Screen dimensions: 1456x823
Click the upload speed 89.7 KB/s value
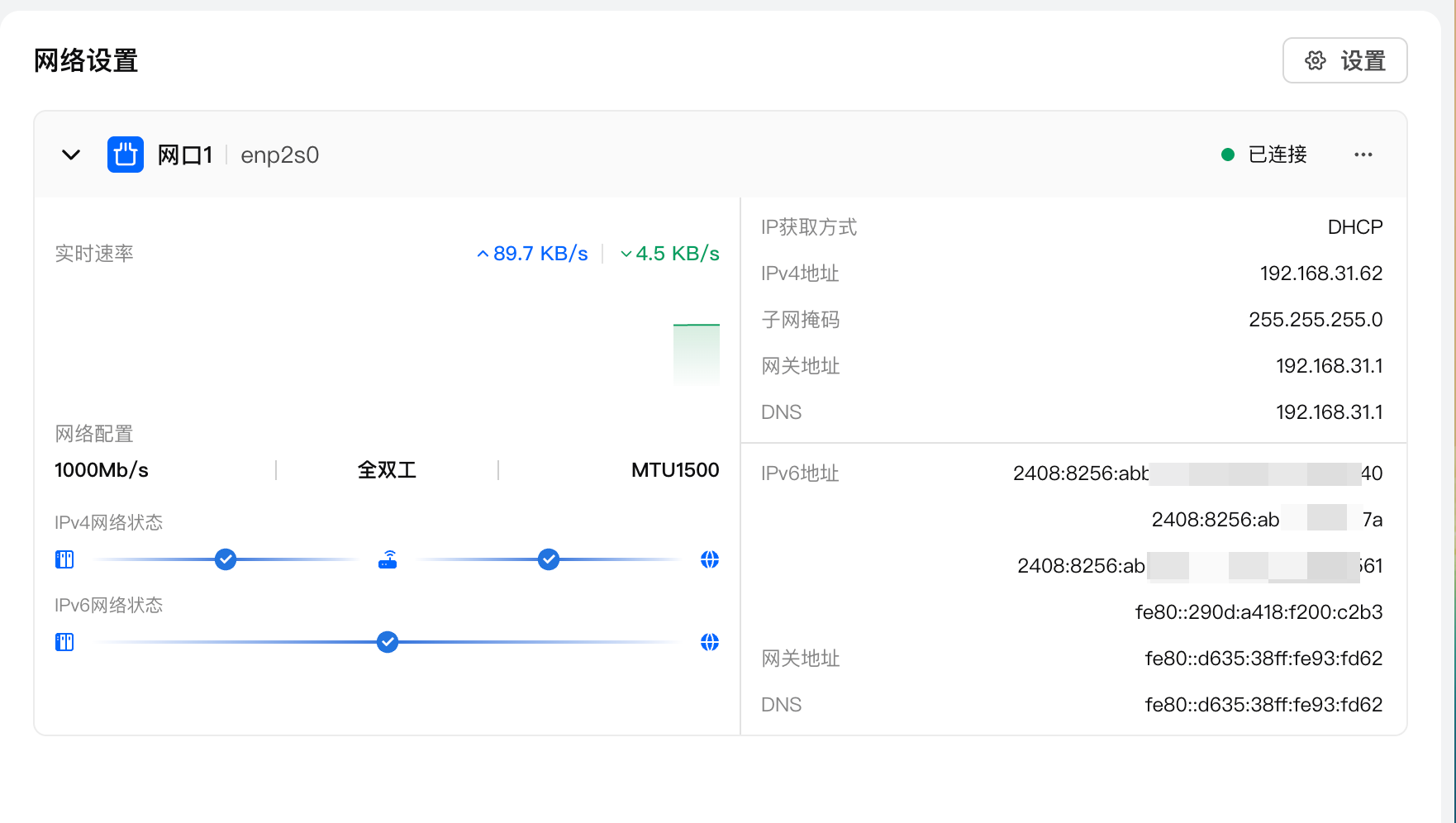click(x=540, y=254)
